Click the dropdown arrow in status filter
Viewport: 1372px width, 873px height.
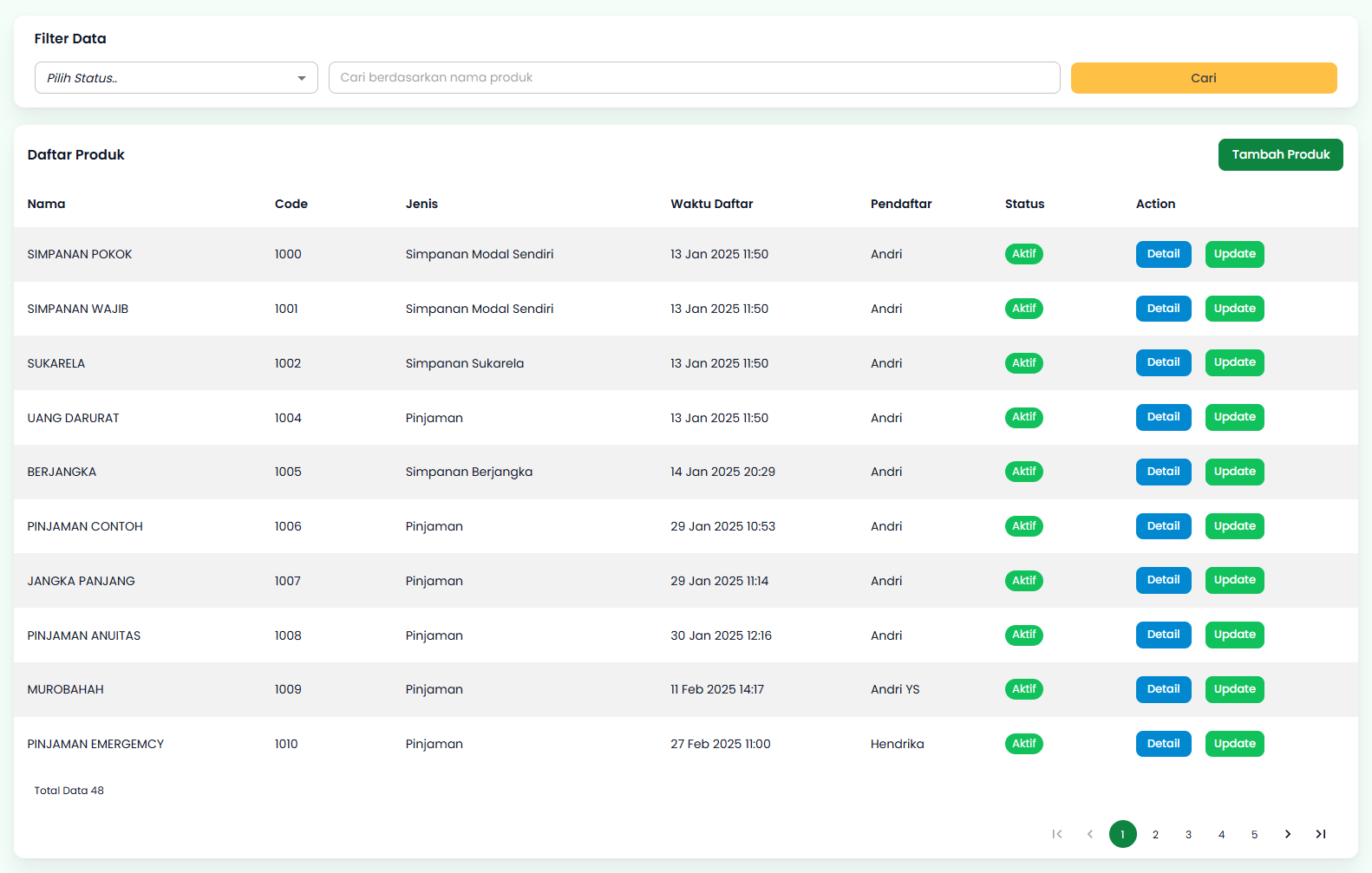click(301, 78)
